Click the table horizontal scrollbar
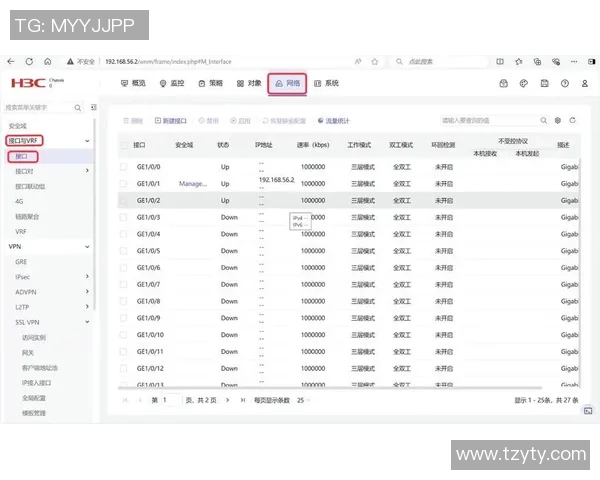Viewport: 600px width, 480px height. coord(330,388)
